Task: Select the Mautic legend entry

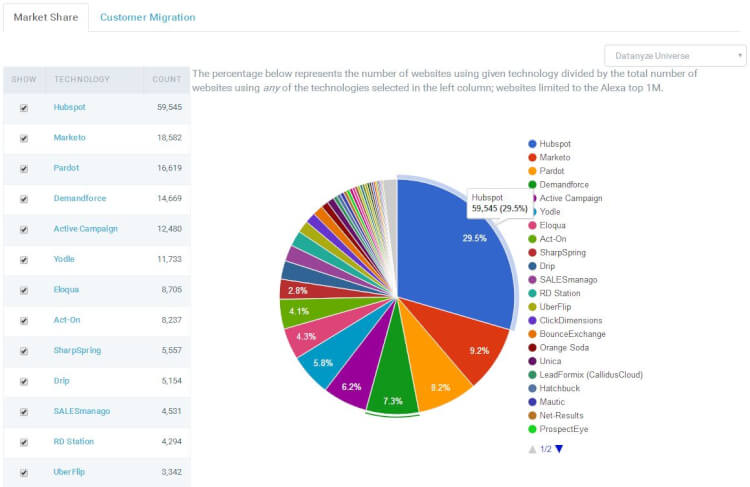Action: [547, 402]
